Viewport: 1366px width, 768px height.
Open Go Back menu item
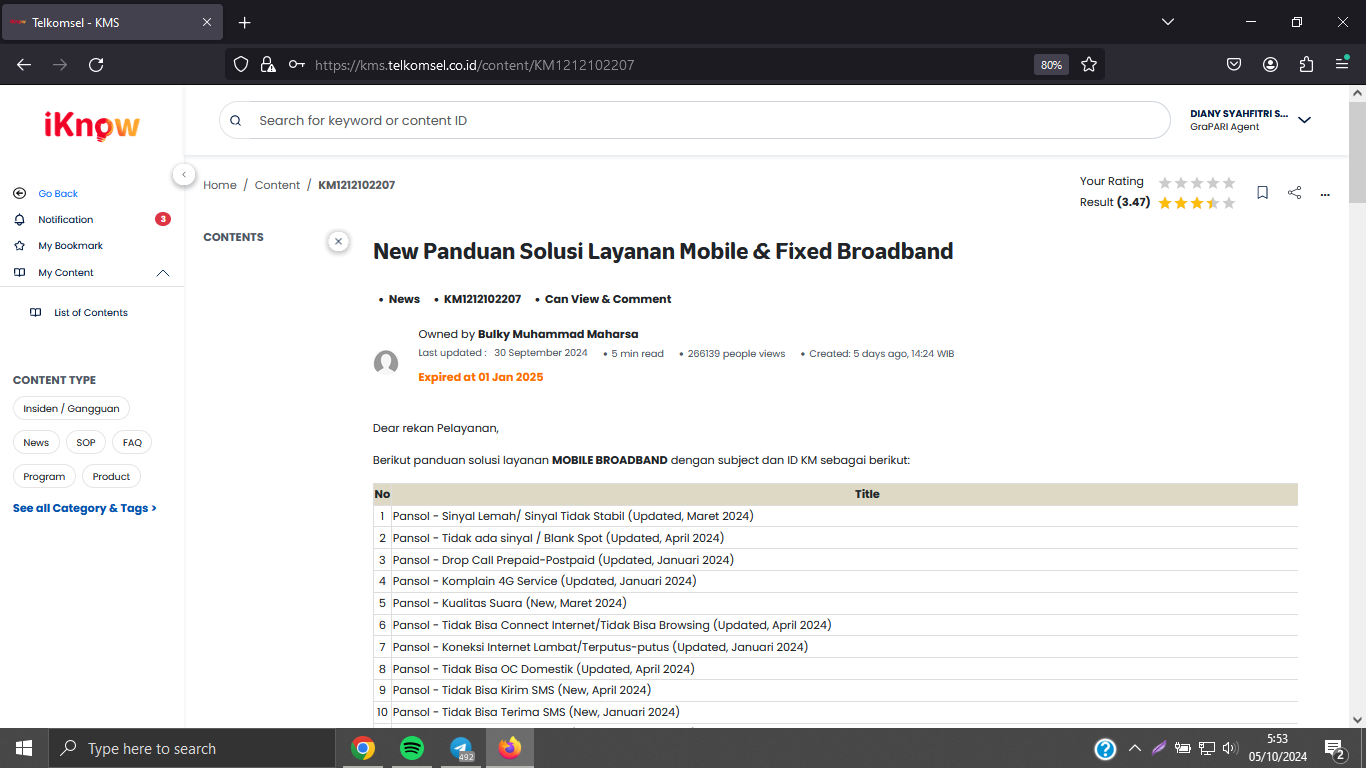click(x=58, y=193)
